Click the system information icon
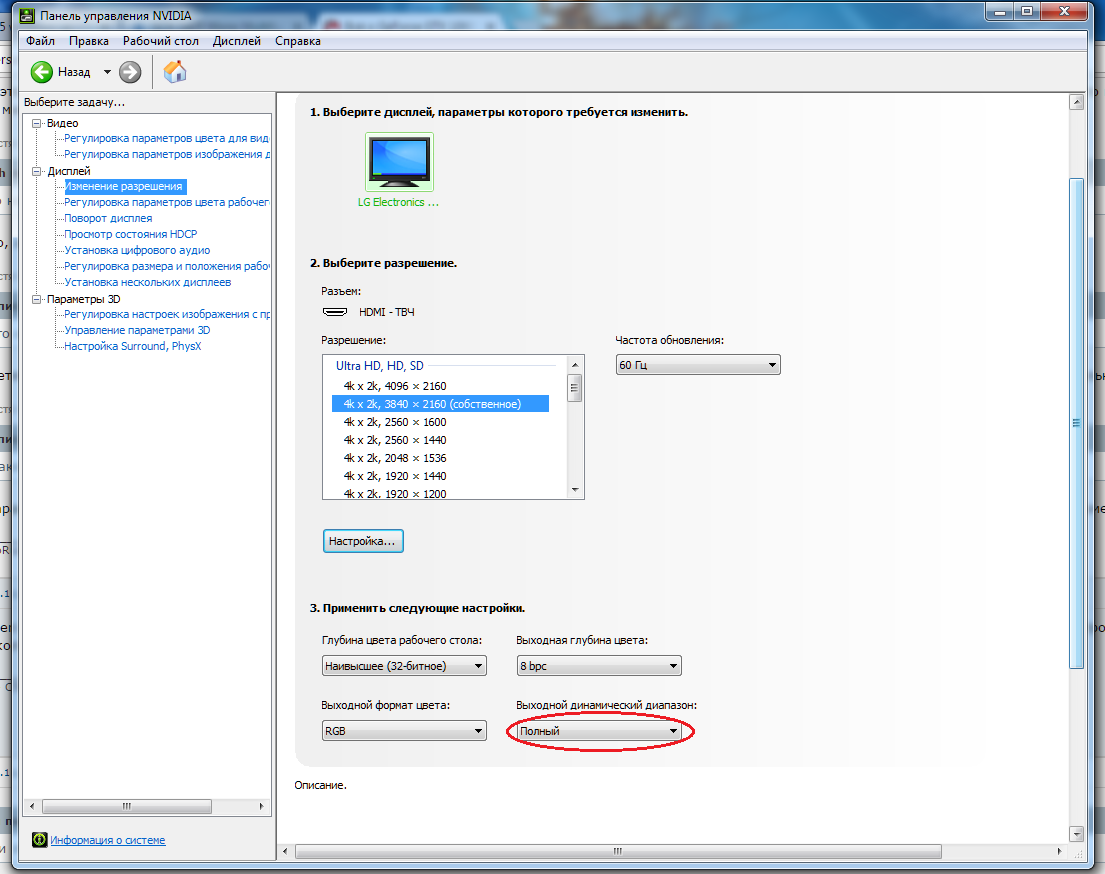1105x874 pixels. click(39, 839)
